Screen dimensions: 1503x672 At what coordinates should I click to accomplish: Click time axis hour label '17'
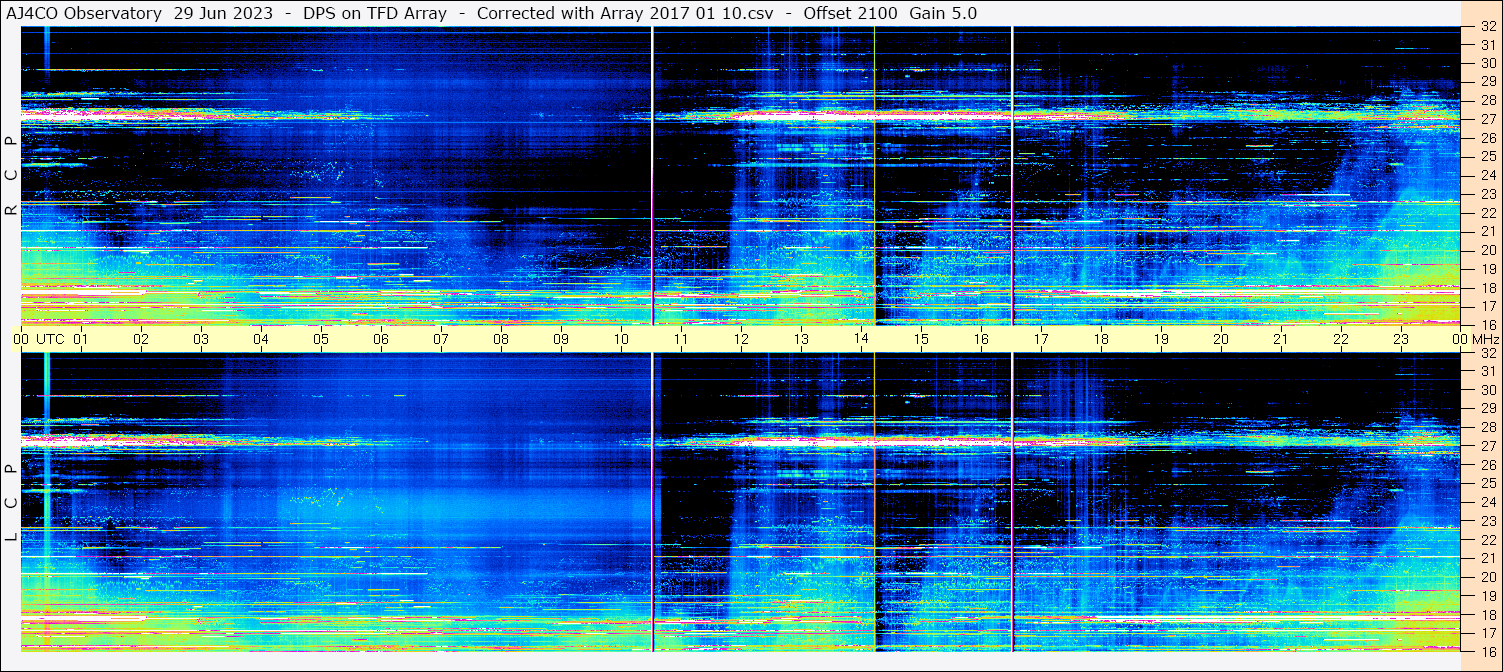click(1041, 339)
